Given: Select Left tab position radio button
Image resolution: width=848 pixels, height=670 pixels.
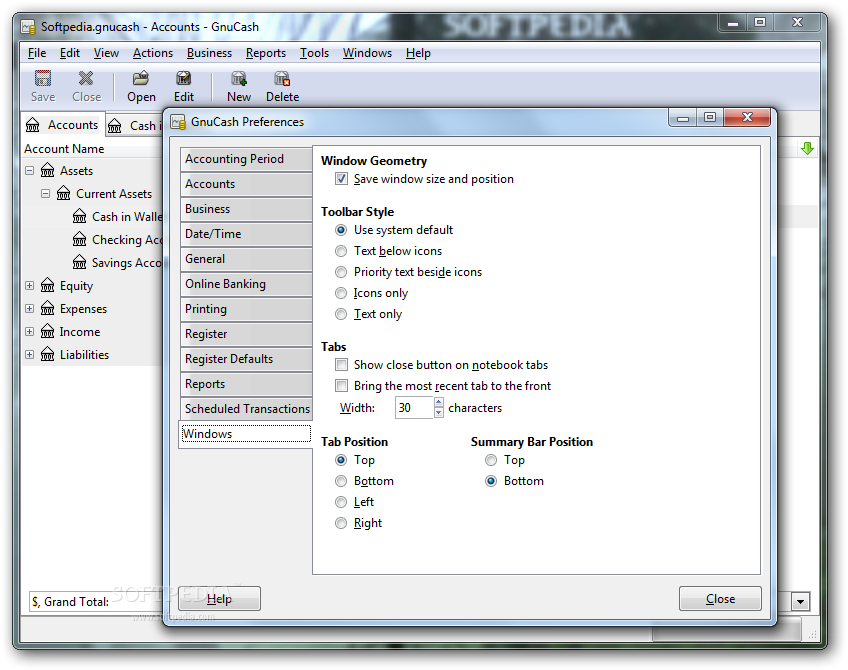Looking at the screenshot, I should [x=341, y=502].
